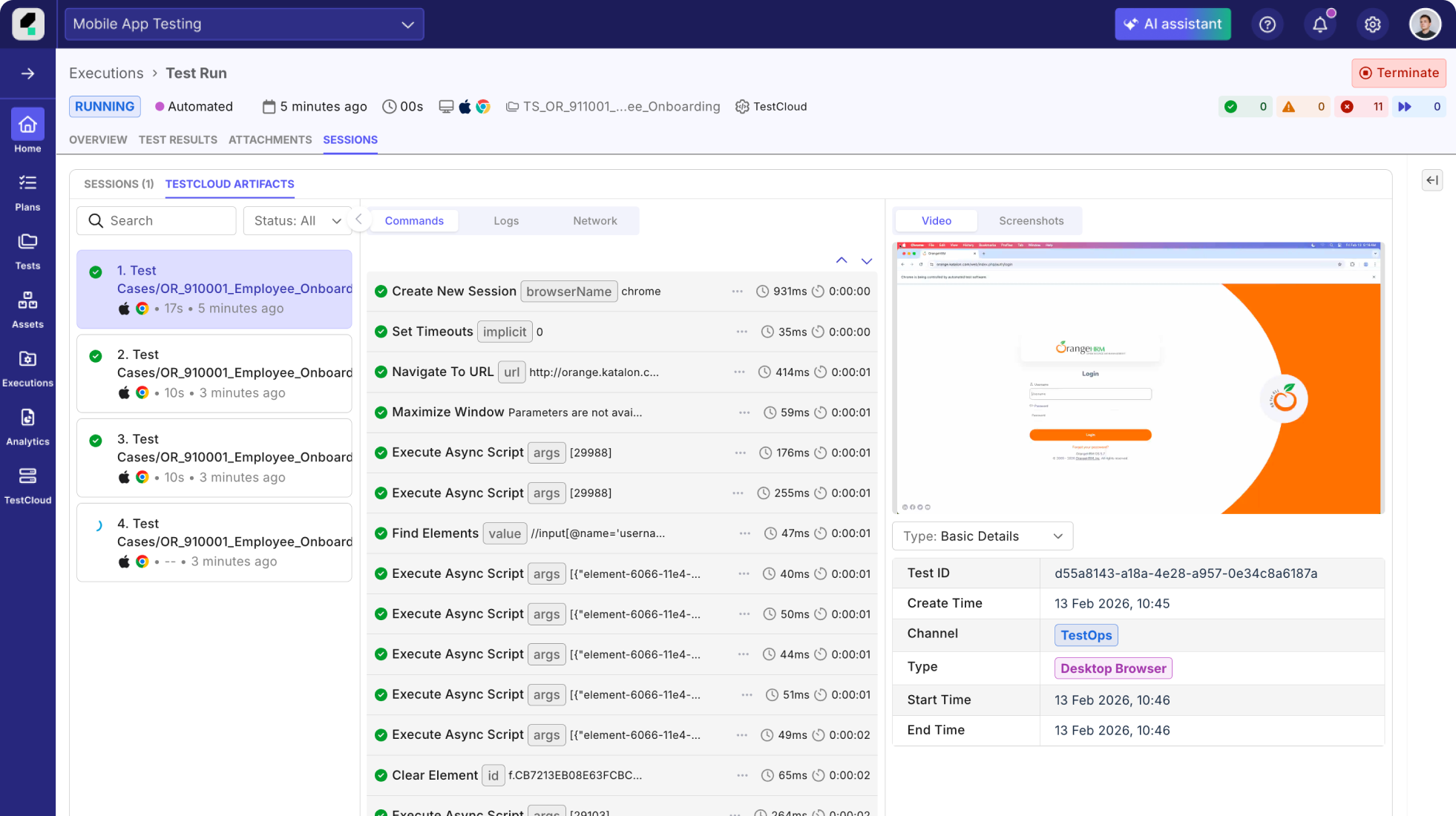Open options menu on the Create New Session command
This screenshot has width=1456, height=816.
pyautogui.click(x=737, y=292)
